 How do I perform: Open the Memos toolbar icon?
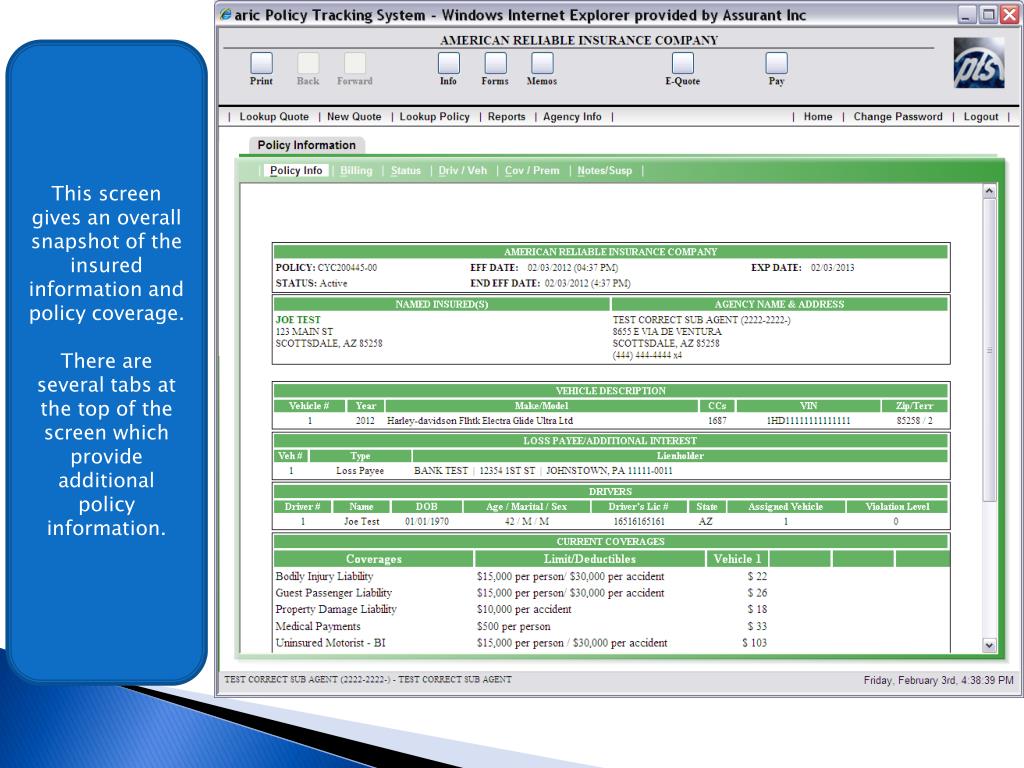pos(542,63)
